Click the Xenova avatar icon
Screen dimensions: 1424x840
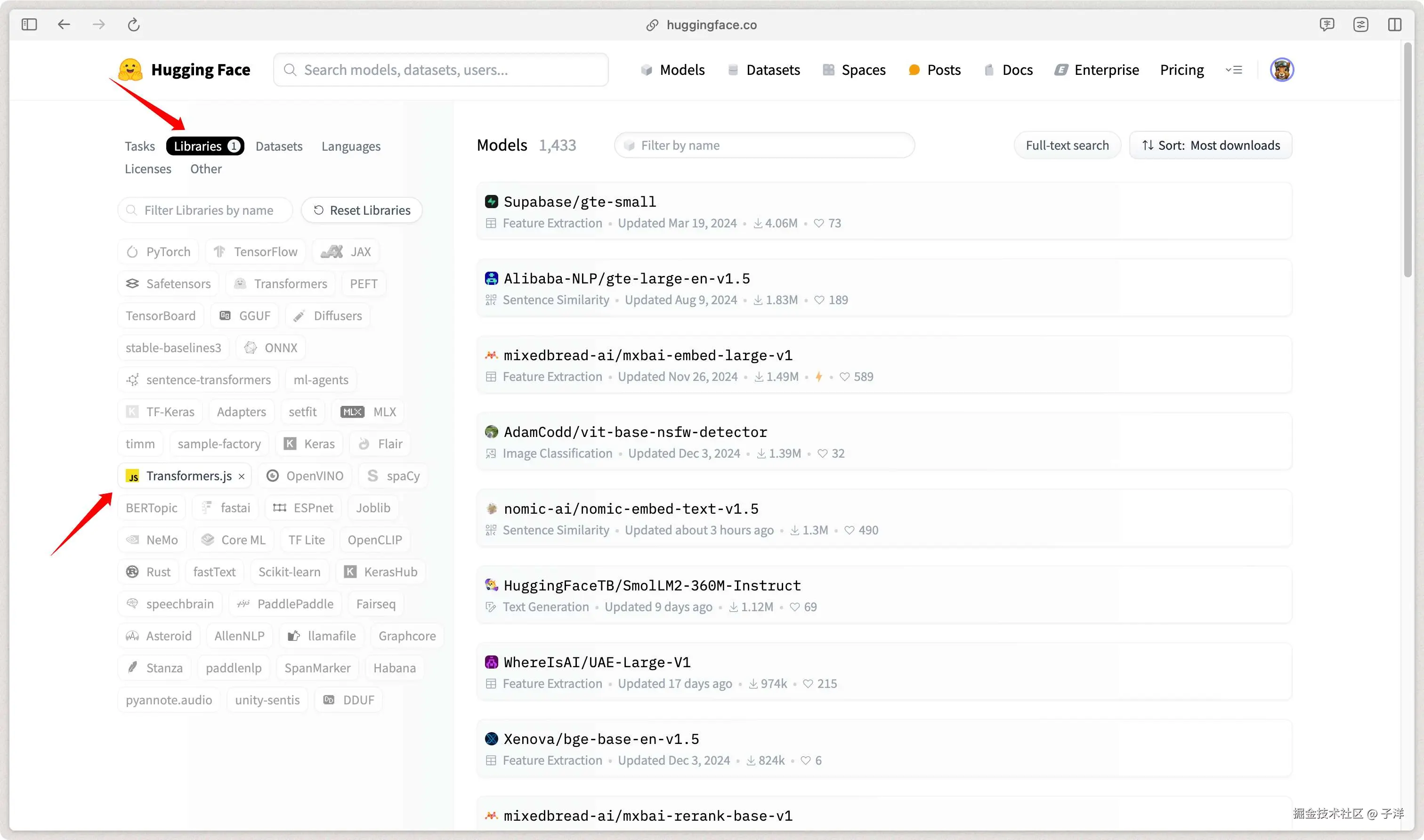(x=491, y=739)
